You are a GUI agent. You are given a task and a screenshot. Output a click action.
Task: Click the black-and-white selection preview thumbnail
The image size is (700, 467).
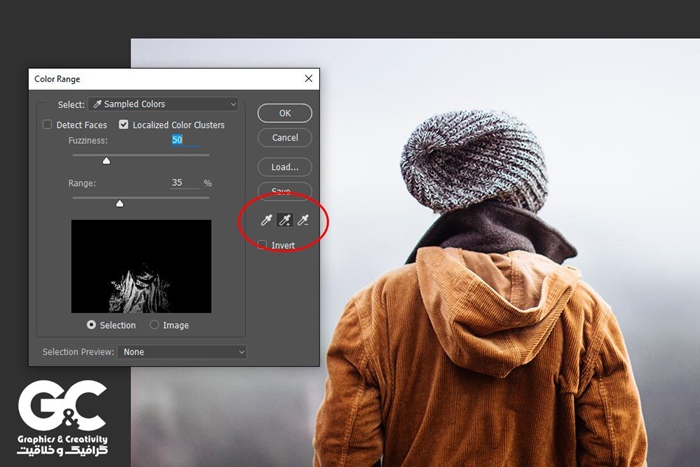pos(142,266)
